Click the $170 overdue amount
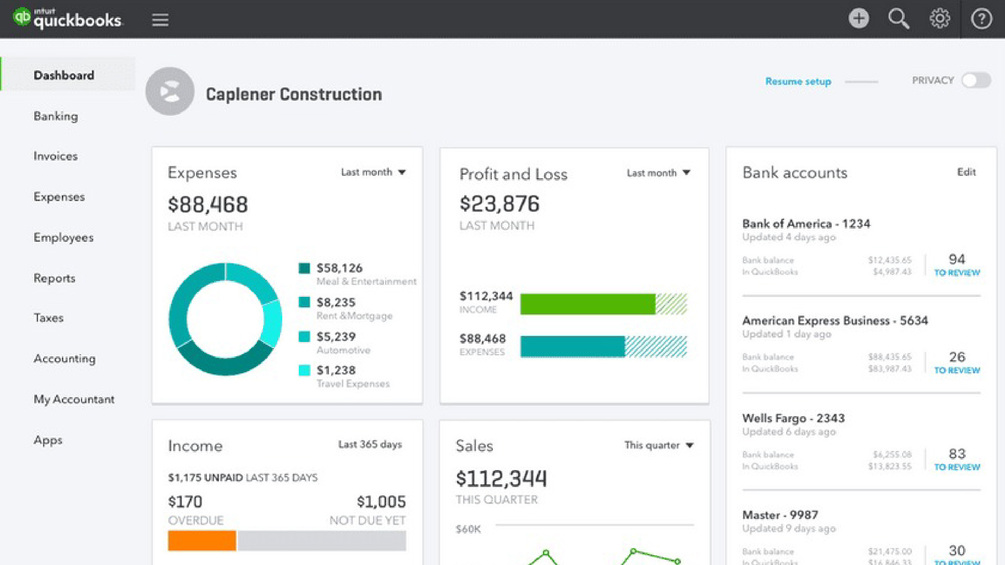Screen dimensions: 1005x565 (185, 502)
